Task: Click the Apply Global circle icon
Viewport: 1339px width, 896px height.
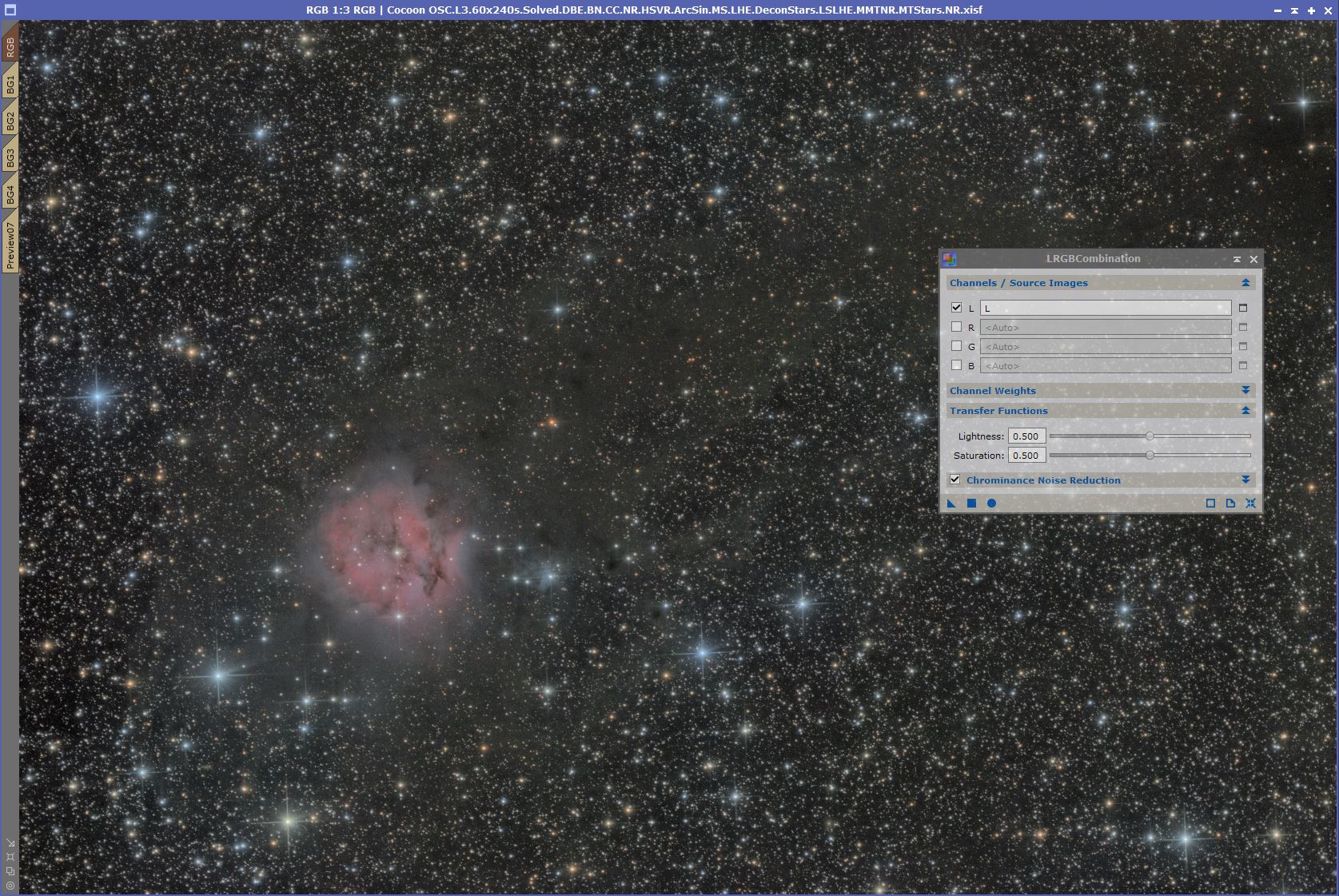Action: coord(991,504)
